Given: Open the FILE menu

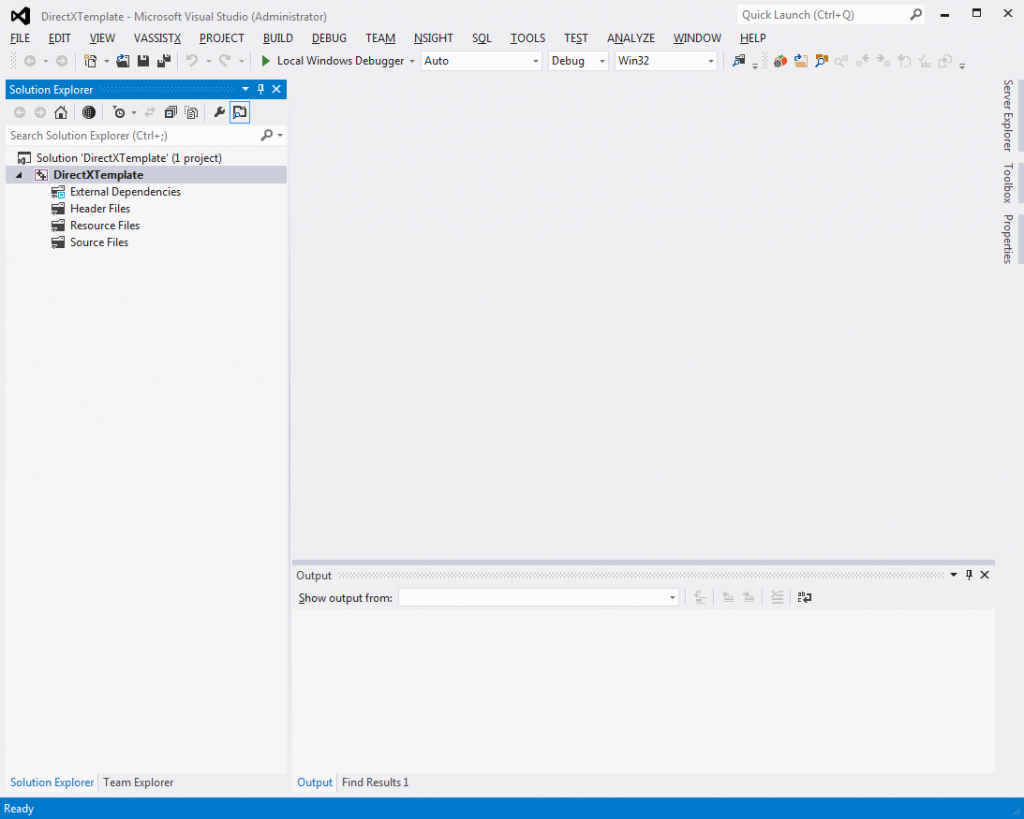Looking at the screenshot, I should pos(20,38).
